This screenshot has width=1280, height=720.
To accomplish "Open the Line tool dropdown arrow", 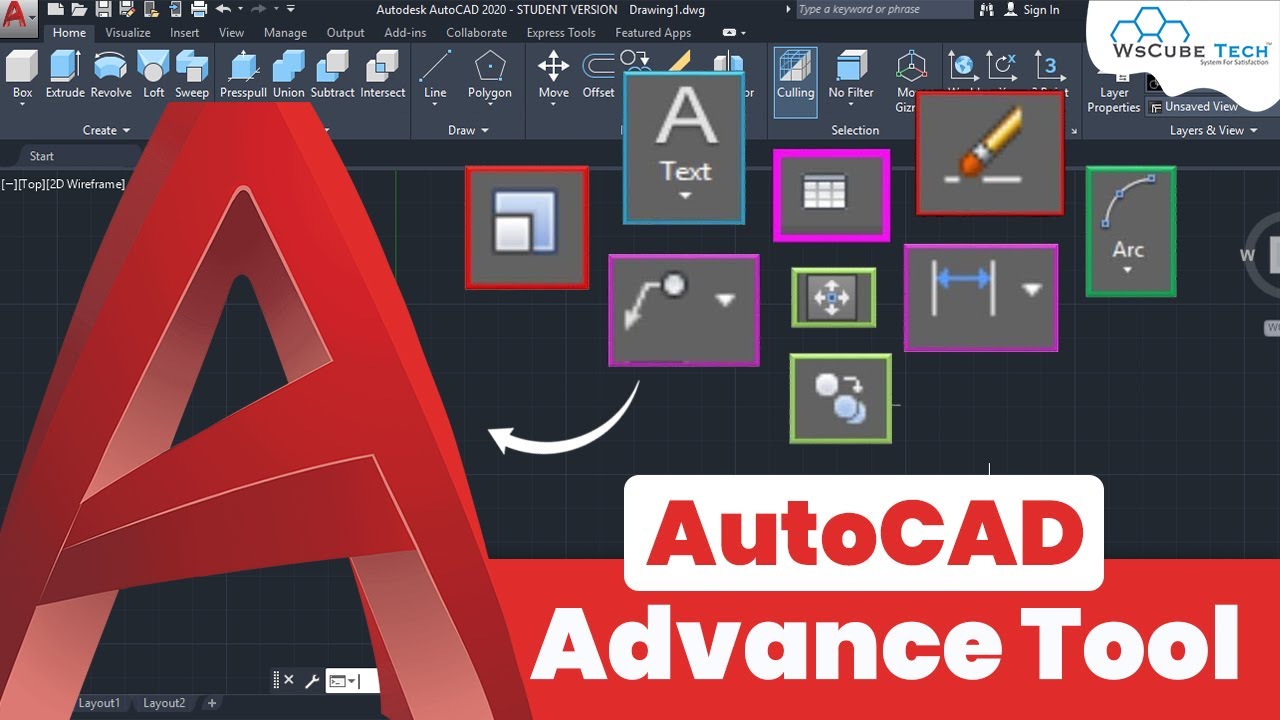I will [x=435, y=106].
